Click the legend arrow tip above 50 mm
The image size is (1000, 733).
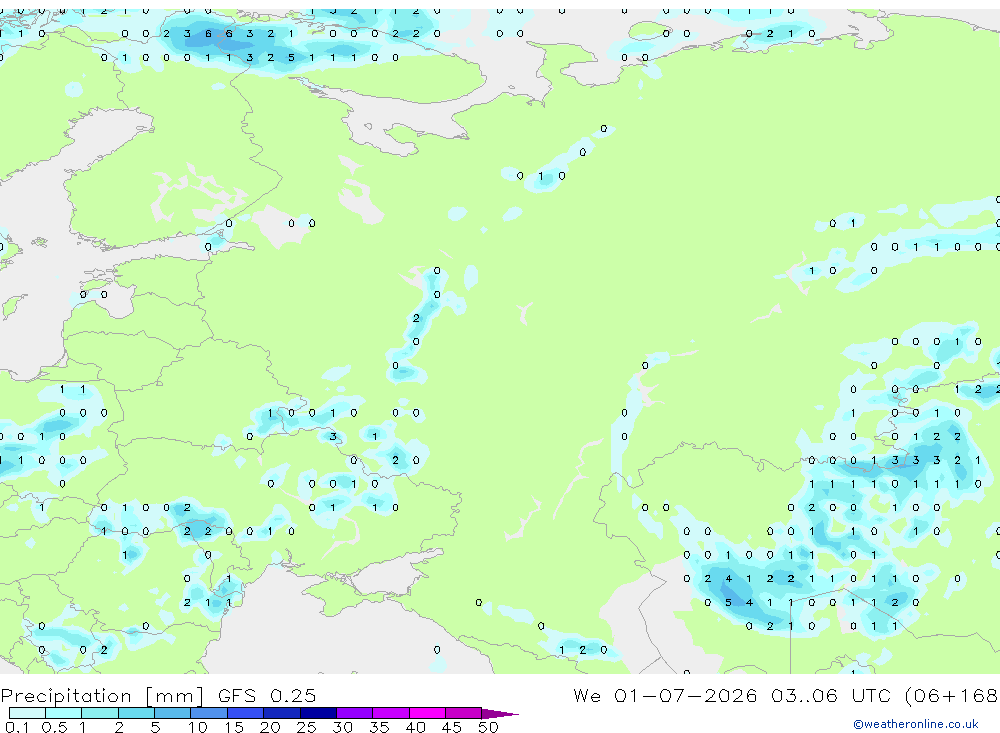point(500,714)
